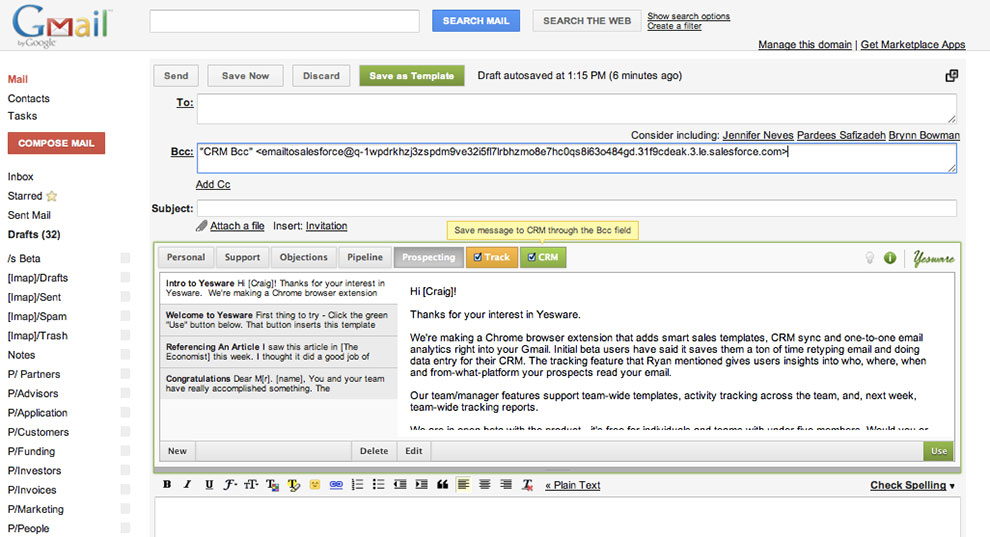Click the Yesware lightbulb tips icon

click(x=869, y=257)
